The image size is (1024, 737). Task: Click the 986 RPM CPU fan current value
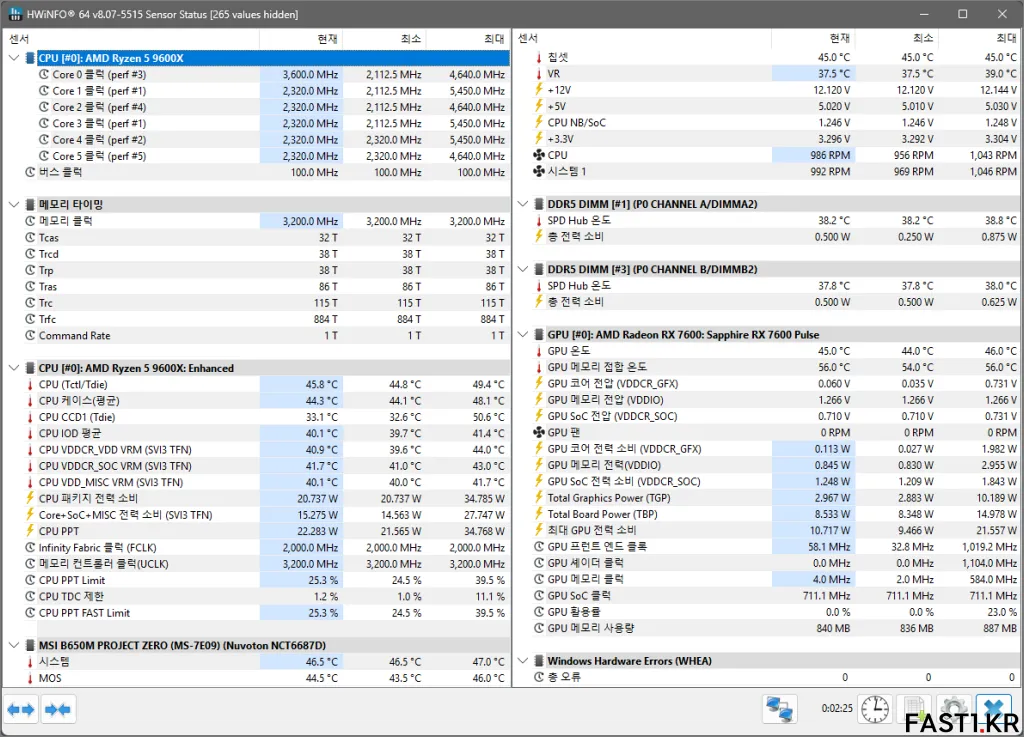(830, 155)
